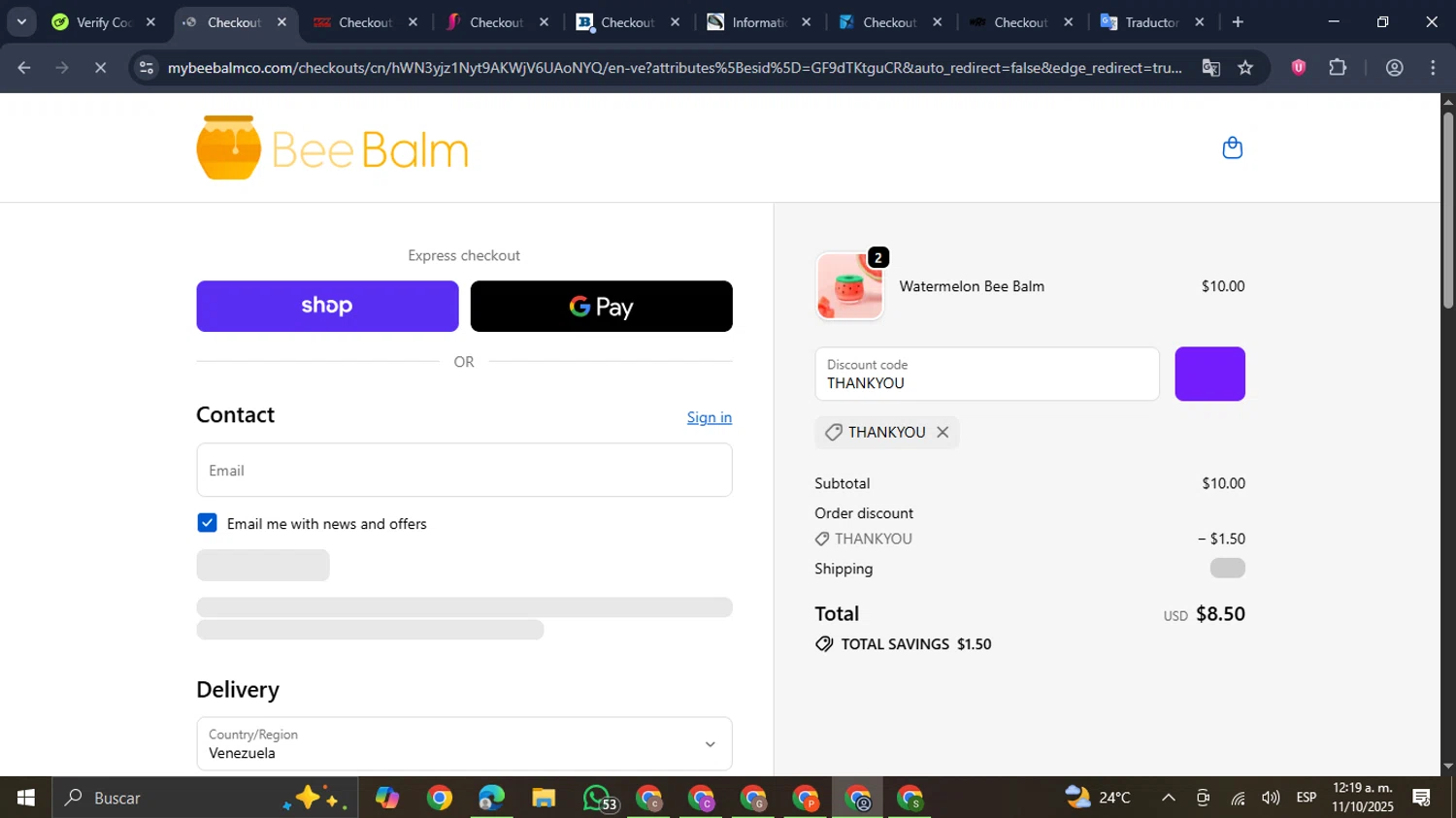Open File Explorer from the taskbar

tap(544, 798)
